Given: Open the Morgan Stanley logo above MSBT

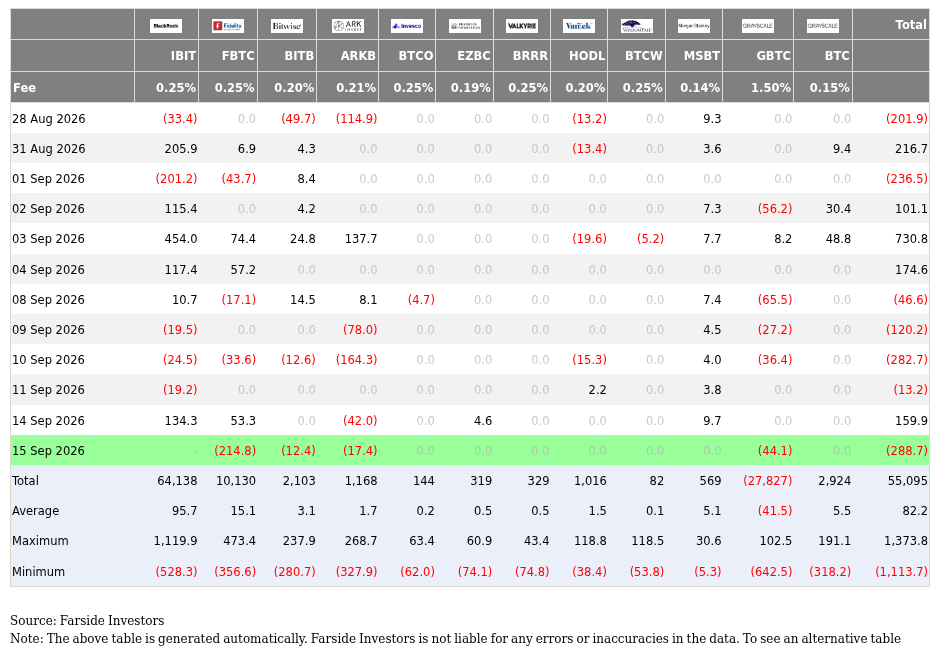Looking at the screenshot, I should tap(694, 26).
